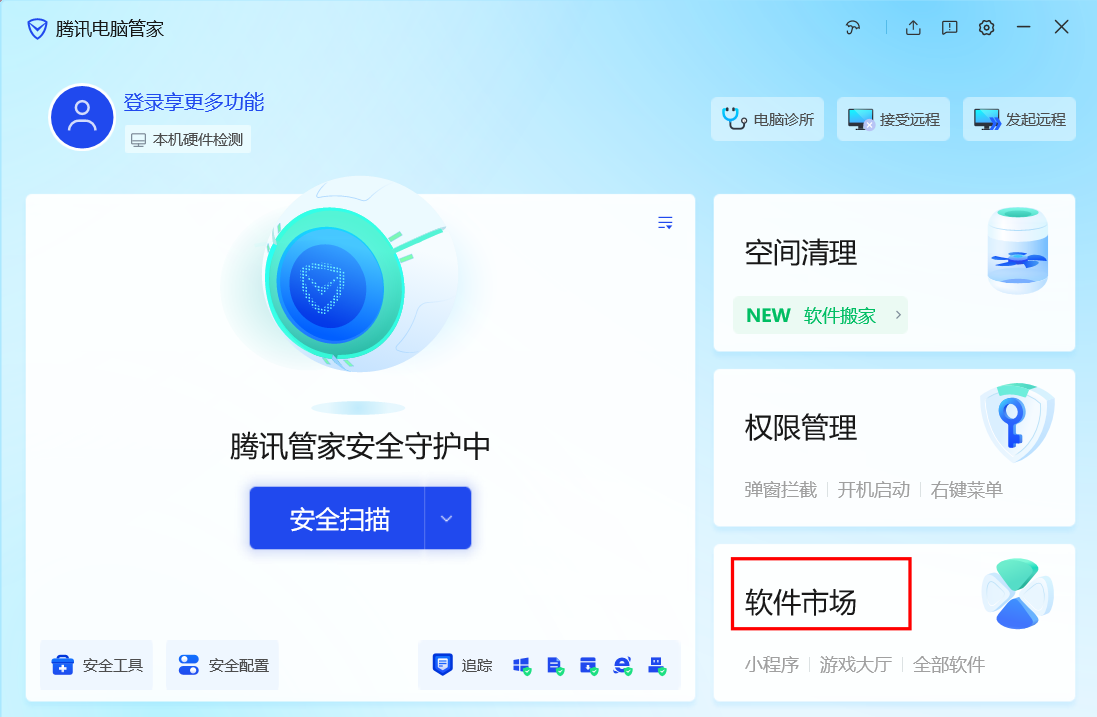Open 开机启动 startup management
The height and width of the screenshot is (717, 1097).
[x=874, y=490]
